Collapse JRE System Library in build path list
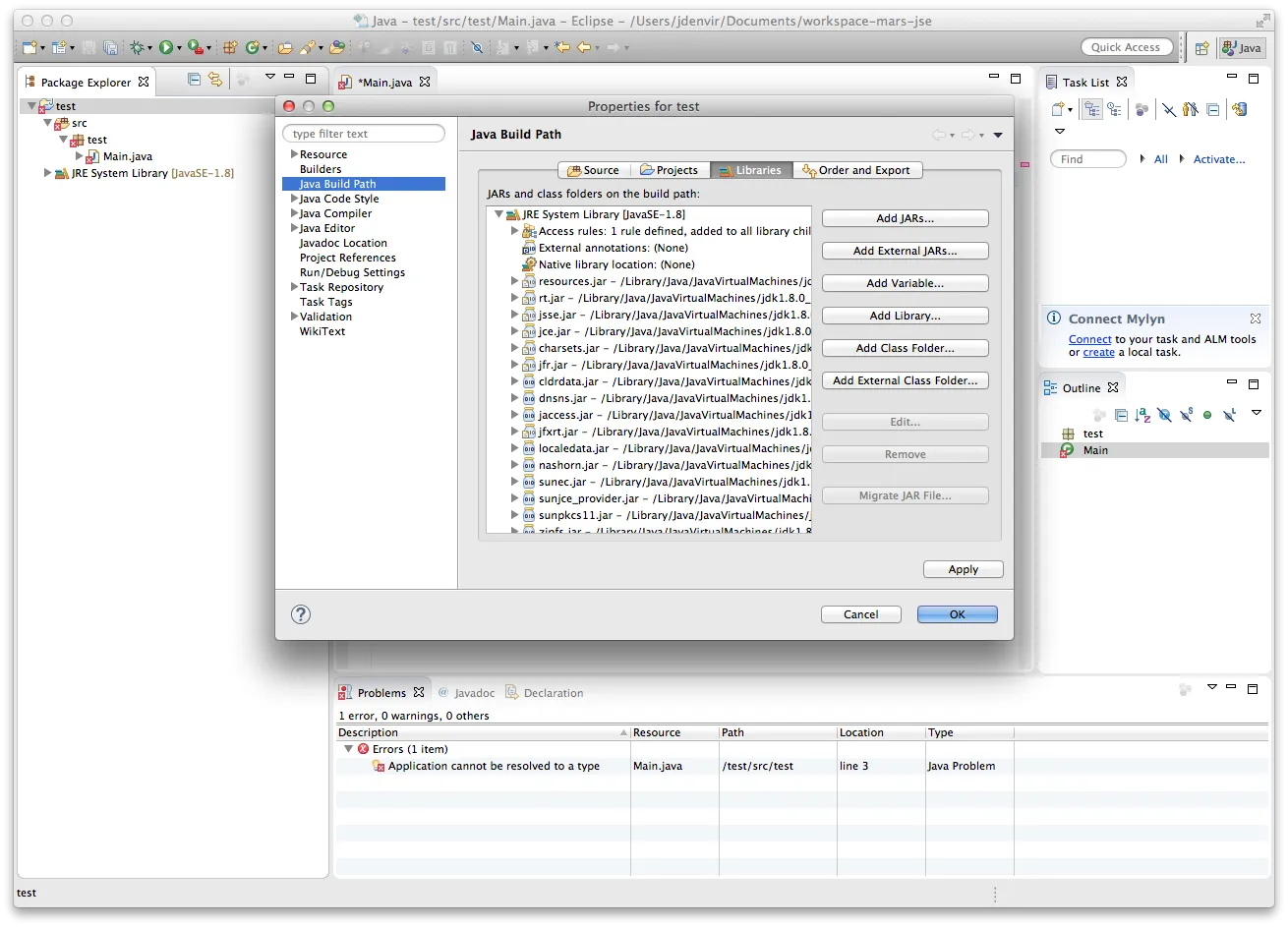The height and width of the screenshot is (927, 1288). (x=498, y=214)
